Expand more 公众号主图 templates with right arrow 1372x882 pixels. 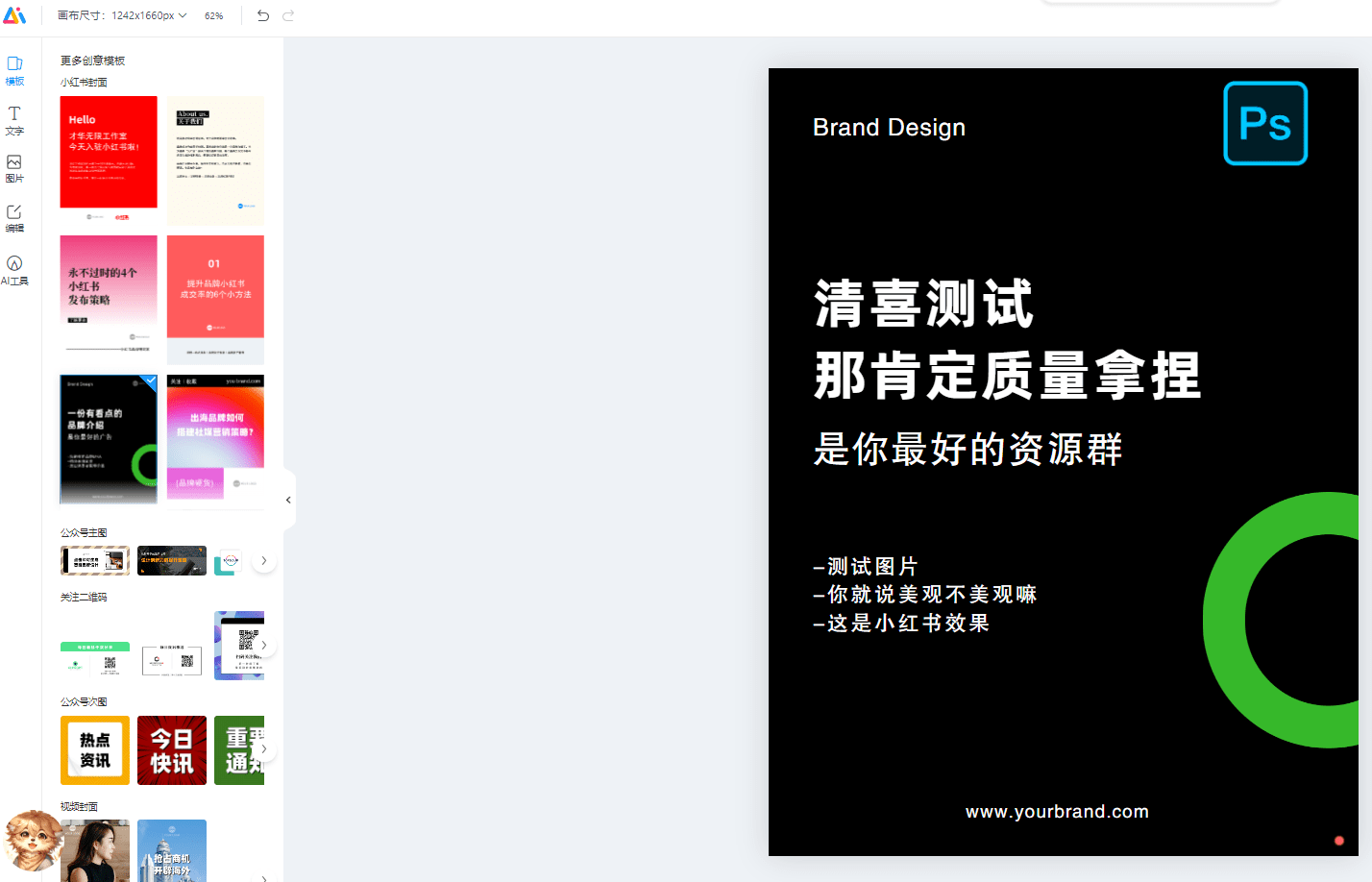point(264,560)
